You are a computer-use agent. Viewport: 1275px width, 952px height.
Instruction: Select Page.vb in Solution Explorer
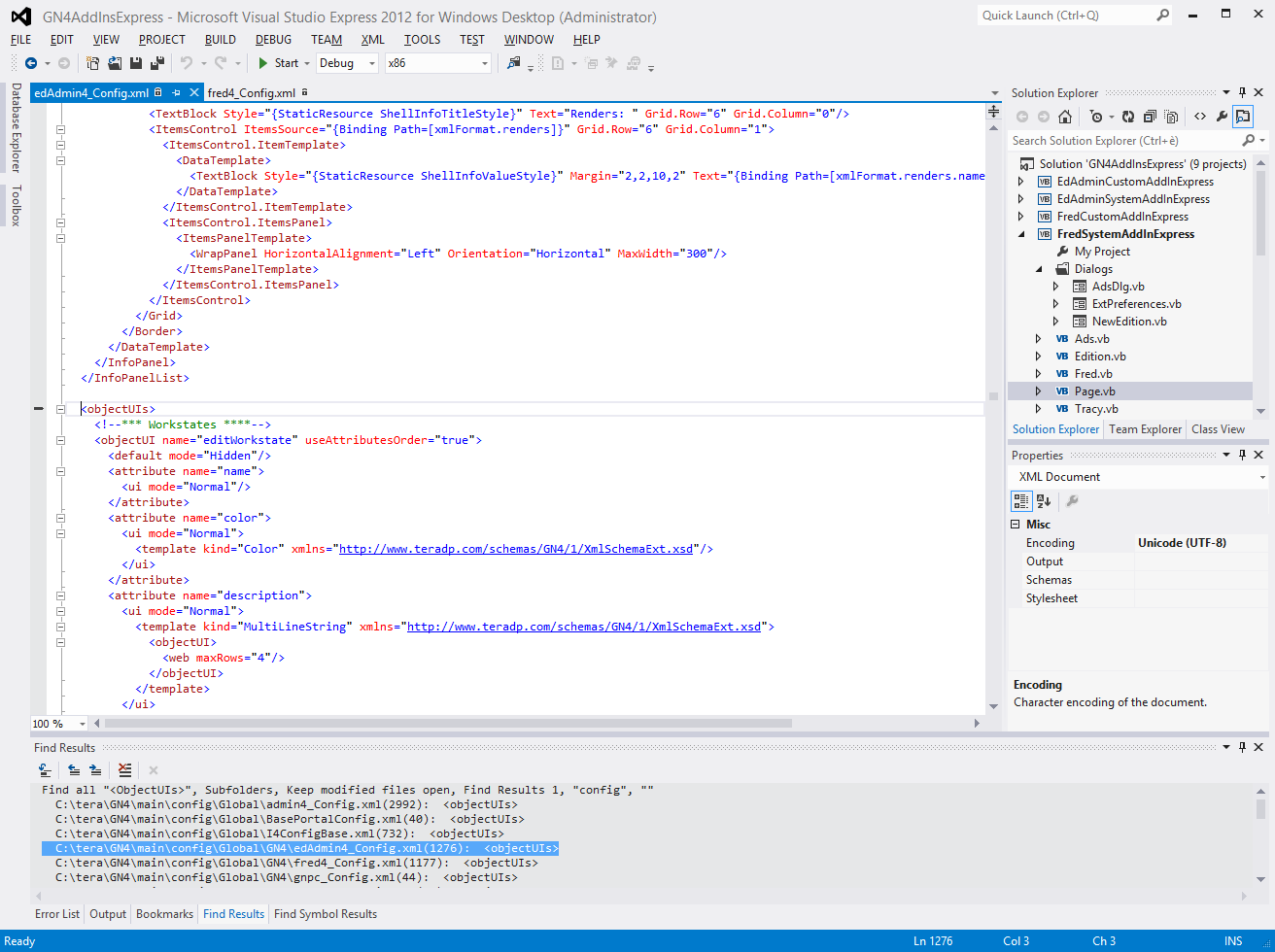pyautogui.click(x=1095, y=391)
